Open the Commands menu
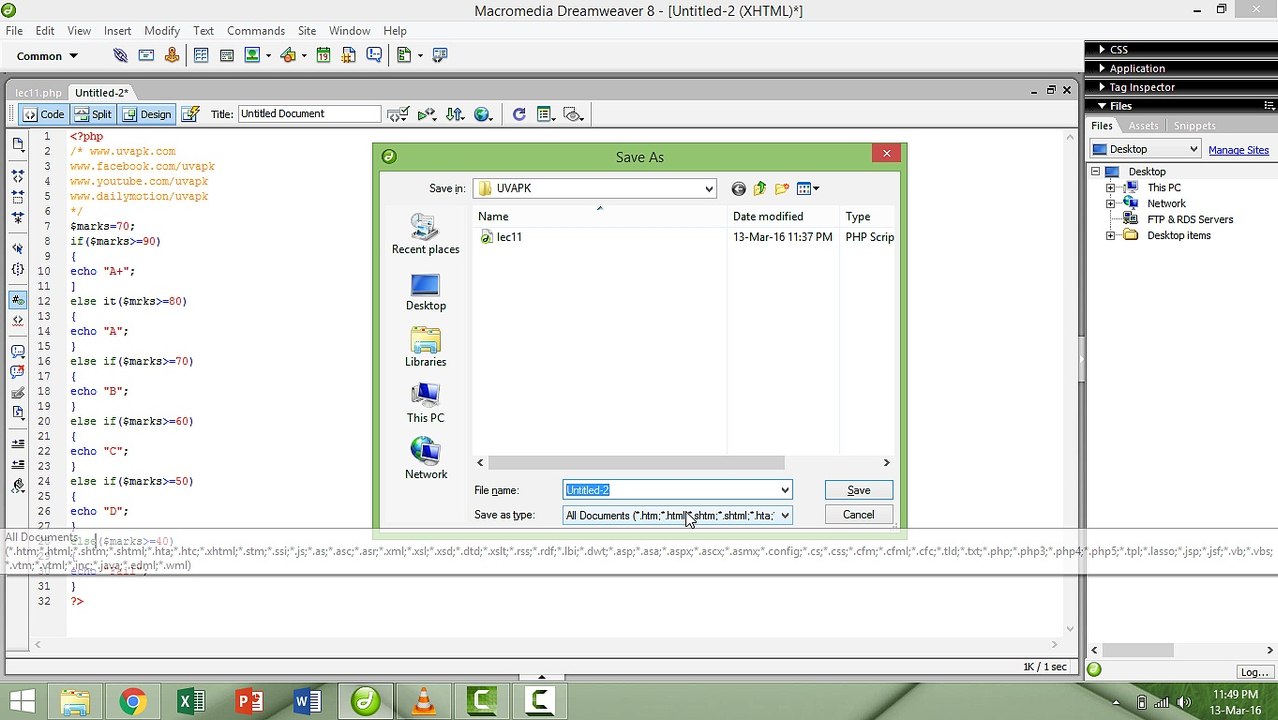 (255, 31)
